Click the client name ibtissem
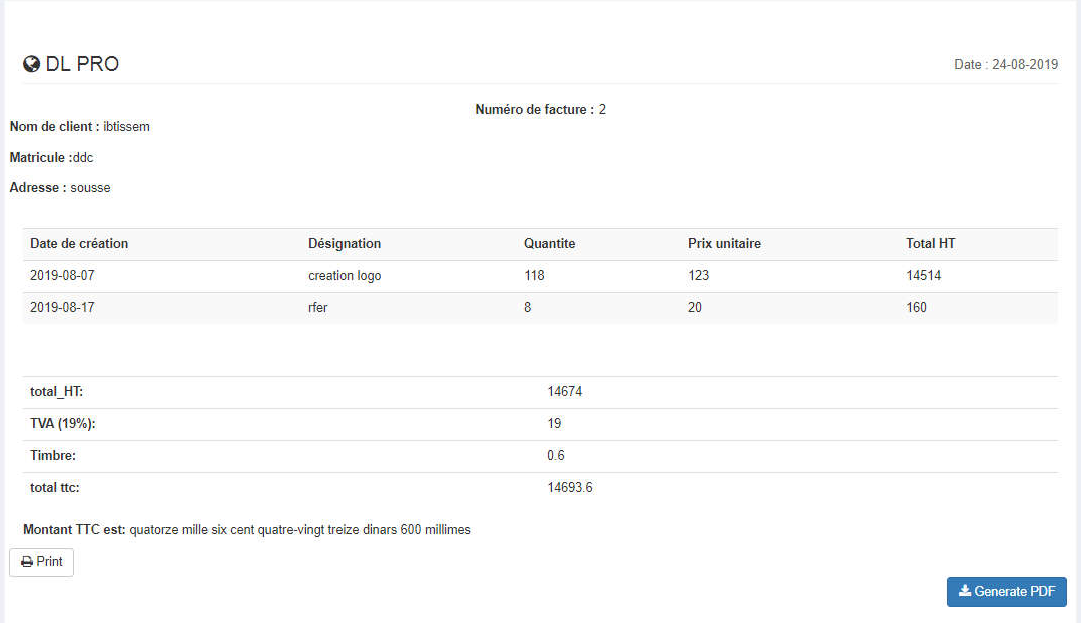This screenshot has height=623, width=1081. (126, 127)
